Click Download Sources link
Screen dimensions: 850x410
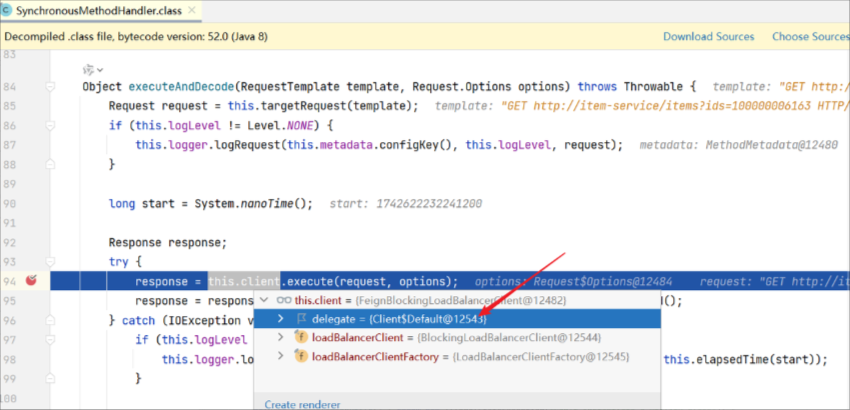coord(709,36)
